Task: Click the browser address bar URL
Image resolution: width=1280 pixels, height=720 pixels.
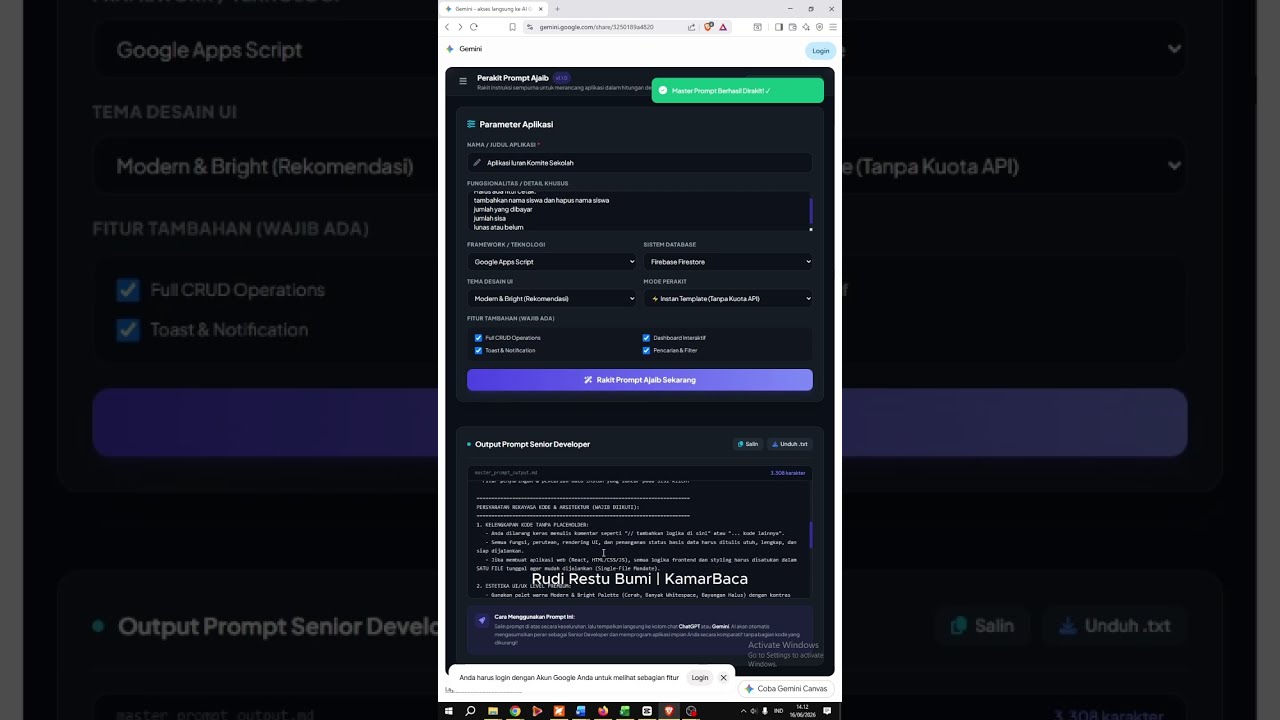Action: tap(596, 27)
